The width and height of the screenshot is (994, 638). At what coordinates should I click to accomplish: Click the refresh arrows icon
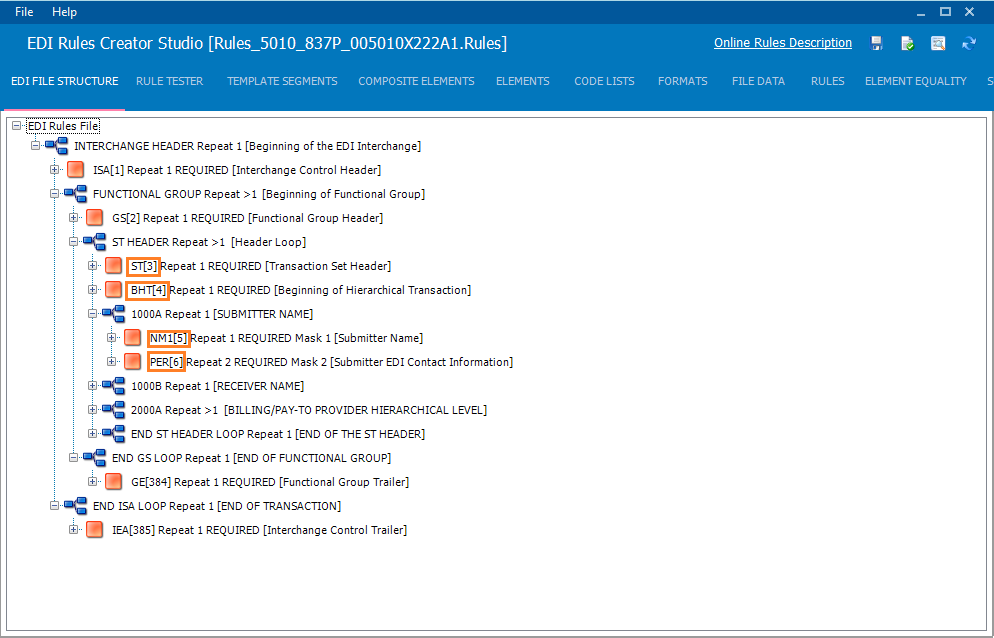click(969, 43)
